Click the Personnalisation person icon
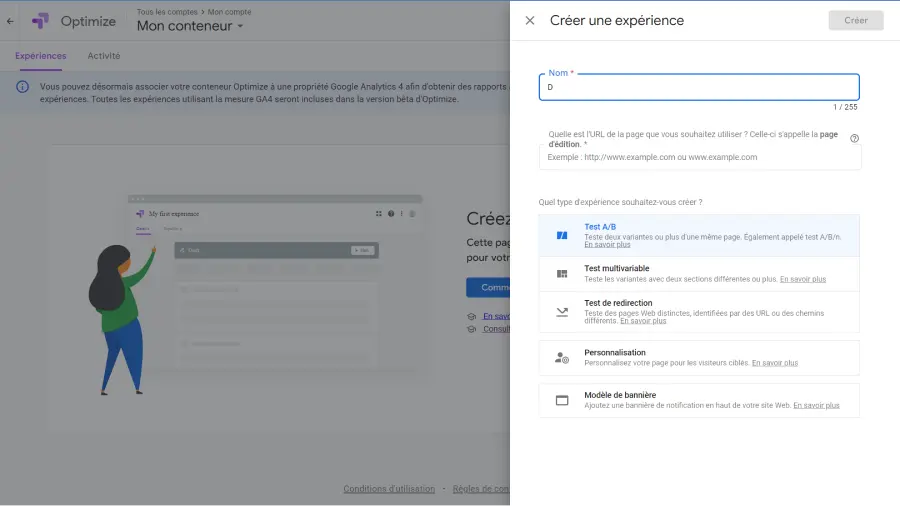The image size is (900, 506). tap(562, 358)
